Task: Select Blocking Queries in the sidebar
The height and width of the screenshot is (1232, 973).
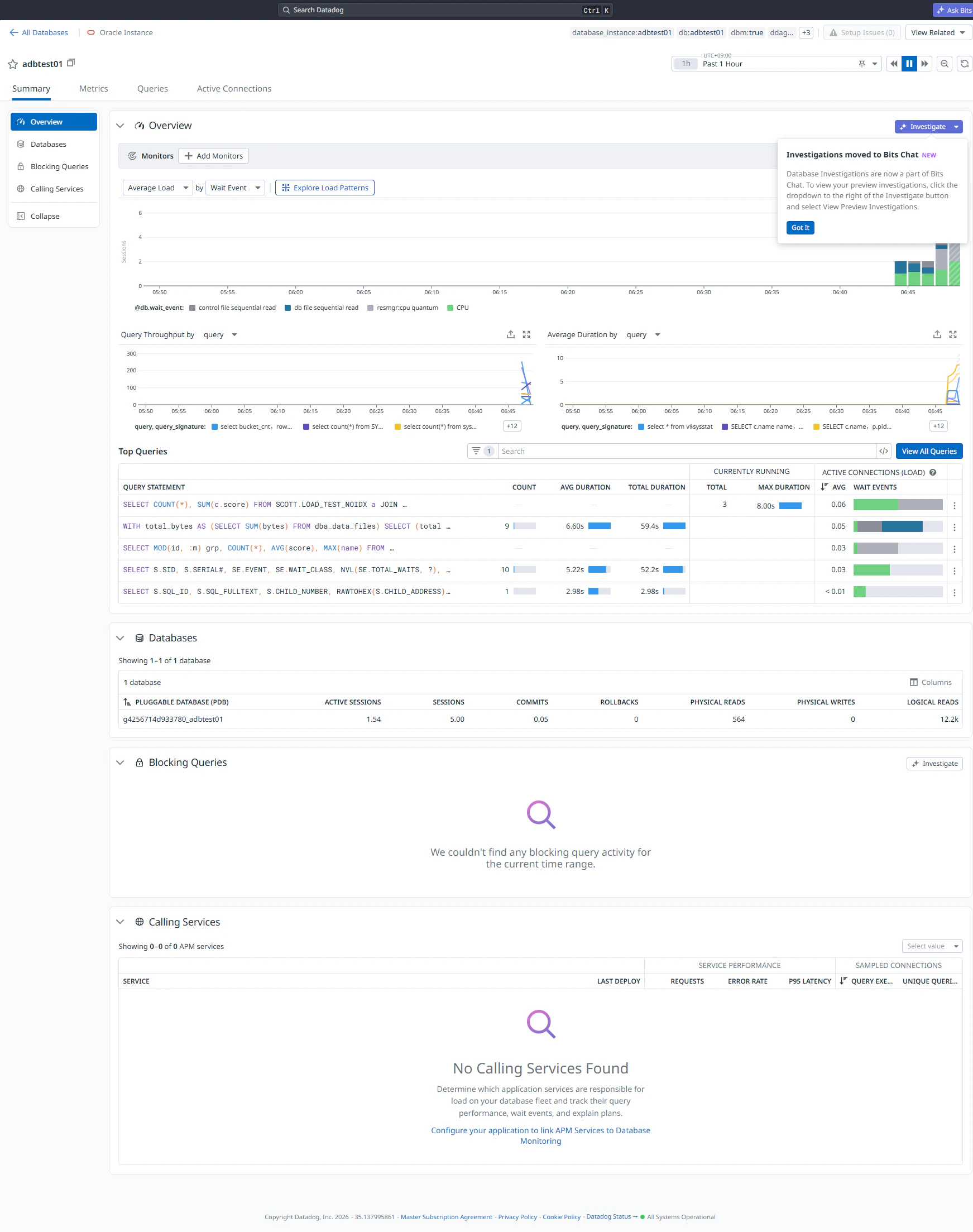Action: tap(54, 167)
